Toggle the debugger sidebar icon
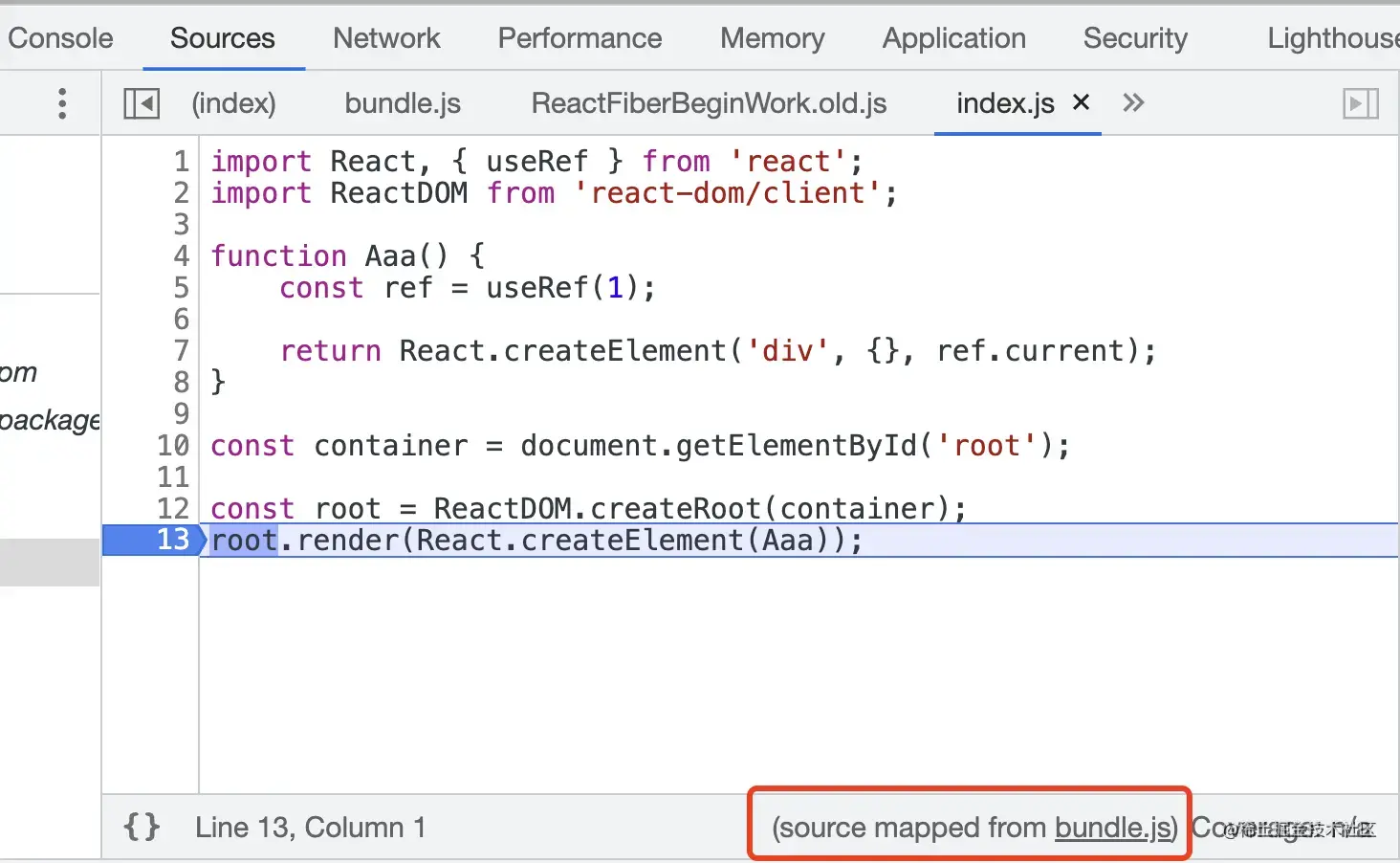The height and width of the screenshot is (863, 1400). [1360, 103]
